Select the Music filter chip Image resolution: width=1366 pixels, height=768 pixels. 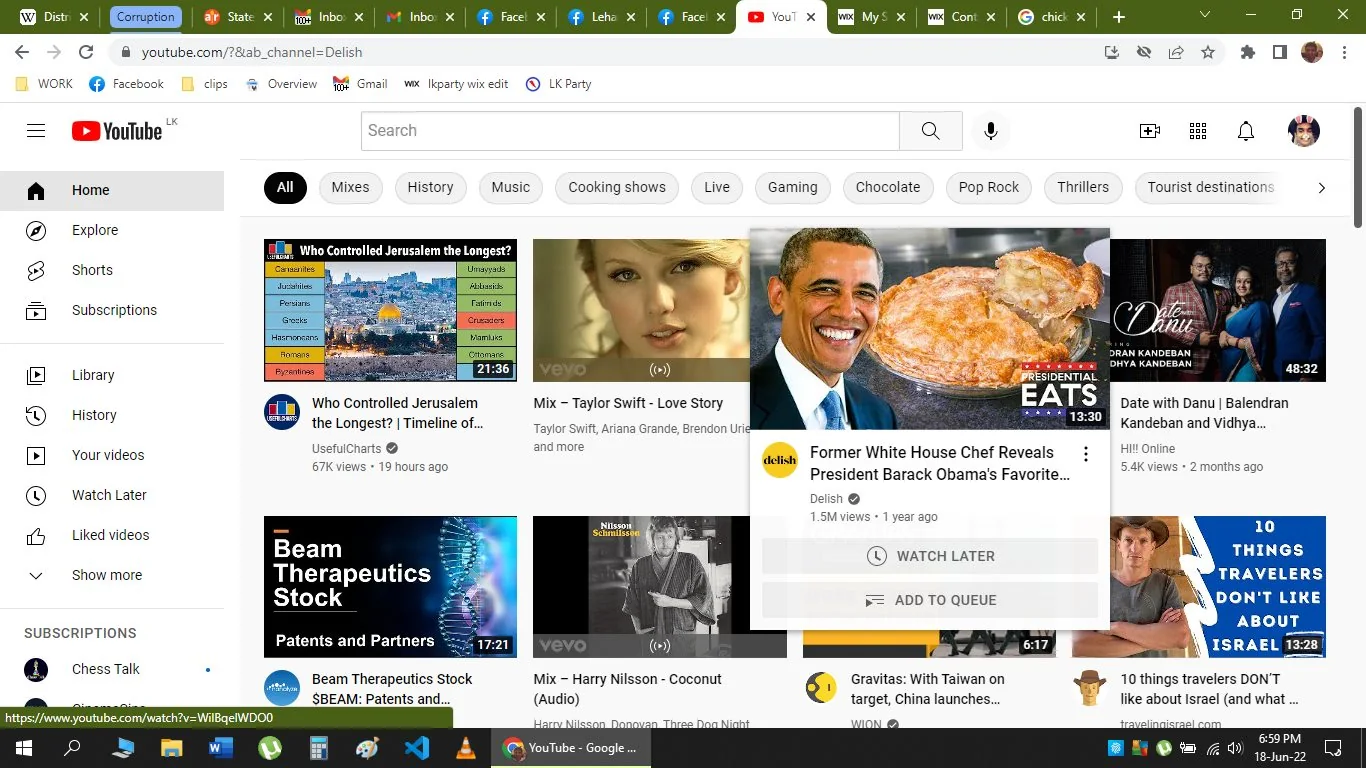click(510, 187)
